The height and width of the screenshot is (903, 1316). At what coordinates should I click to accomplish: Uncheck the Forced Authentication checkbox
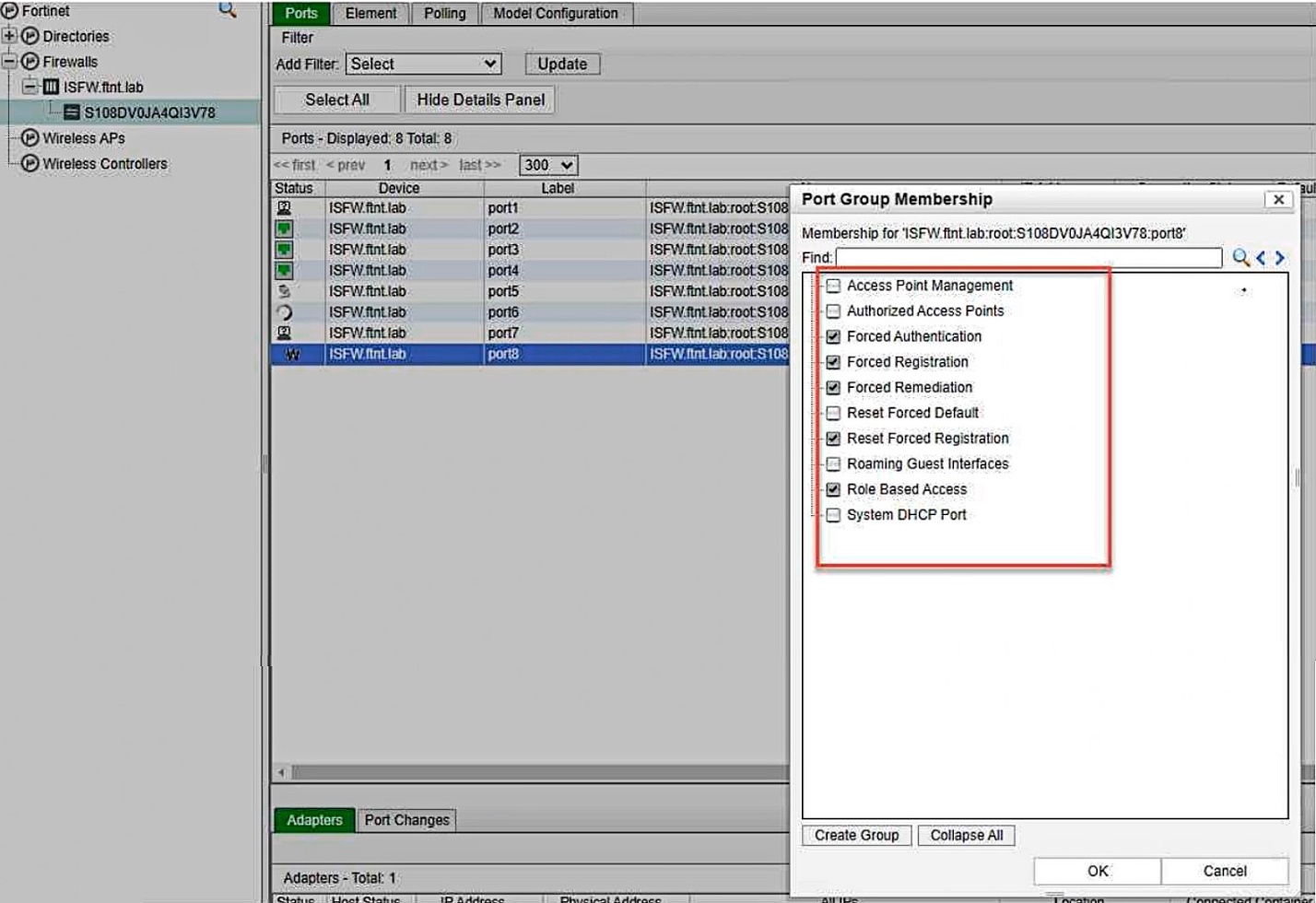(833, 337)
